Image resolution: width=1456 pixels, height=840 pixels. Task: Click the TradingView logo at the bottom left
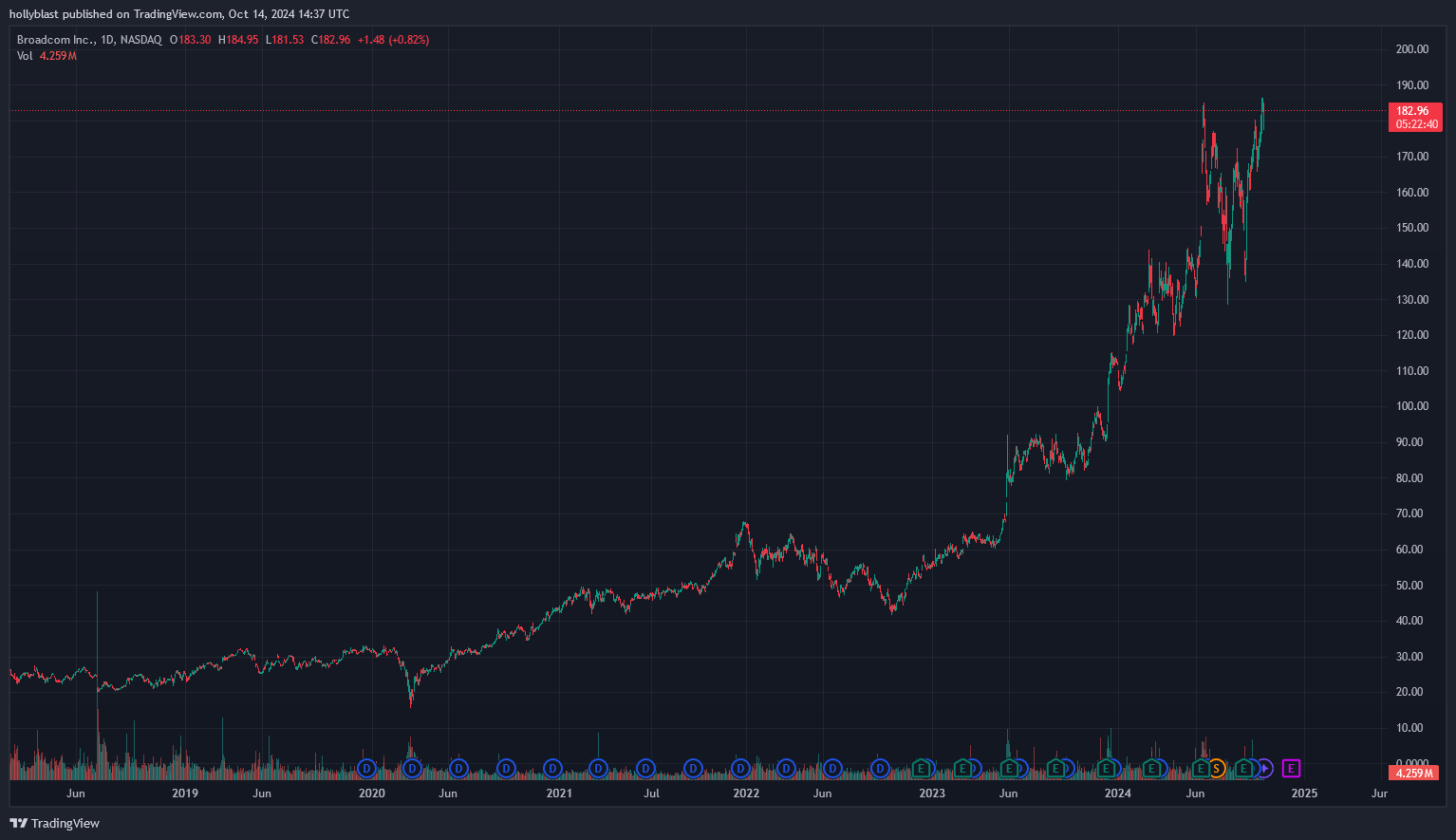54,823
